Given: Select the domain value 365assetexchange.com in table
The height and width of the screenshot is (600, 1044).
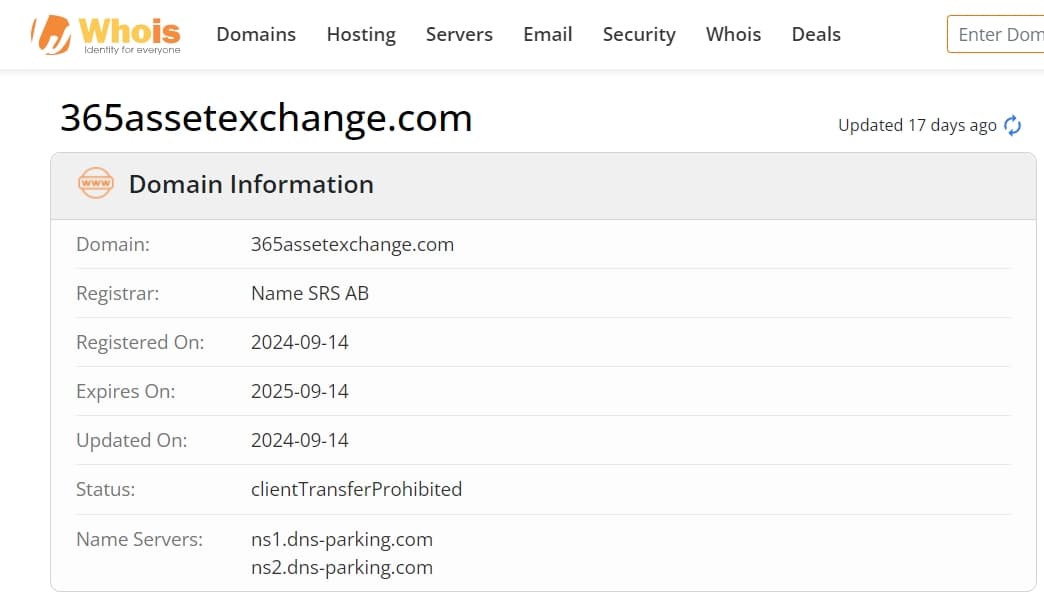Looking at the screenshot, I should point(352,244).
